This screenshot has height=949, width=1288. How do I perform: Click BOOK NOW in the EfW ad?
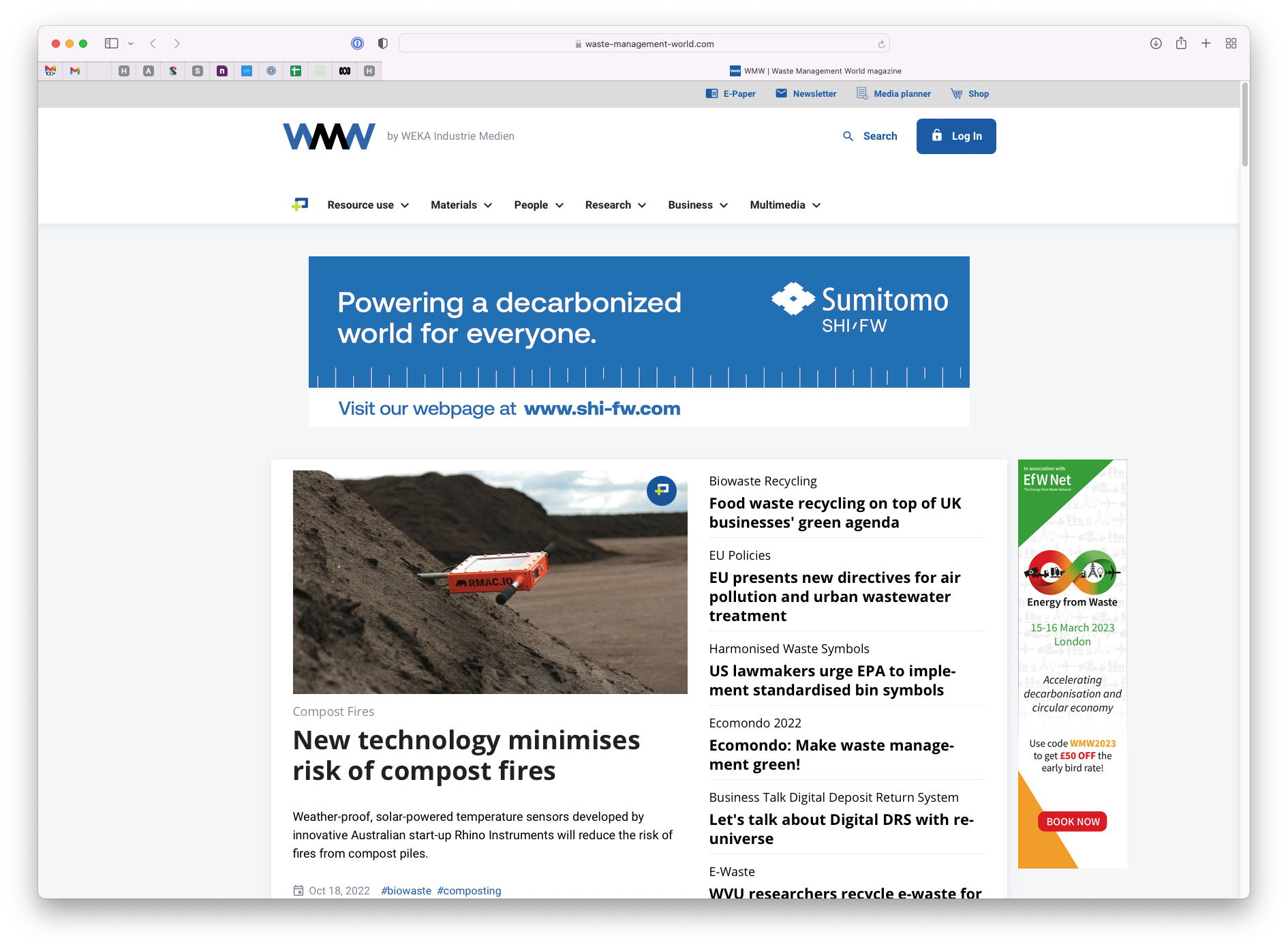1073,822
